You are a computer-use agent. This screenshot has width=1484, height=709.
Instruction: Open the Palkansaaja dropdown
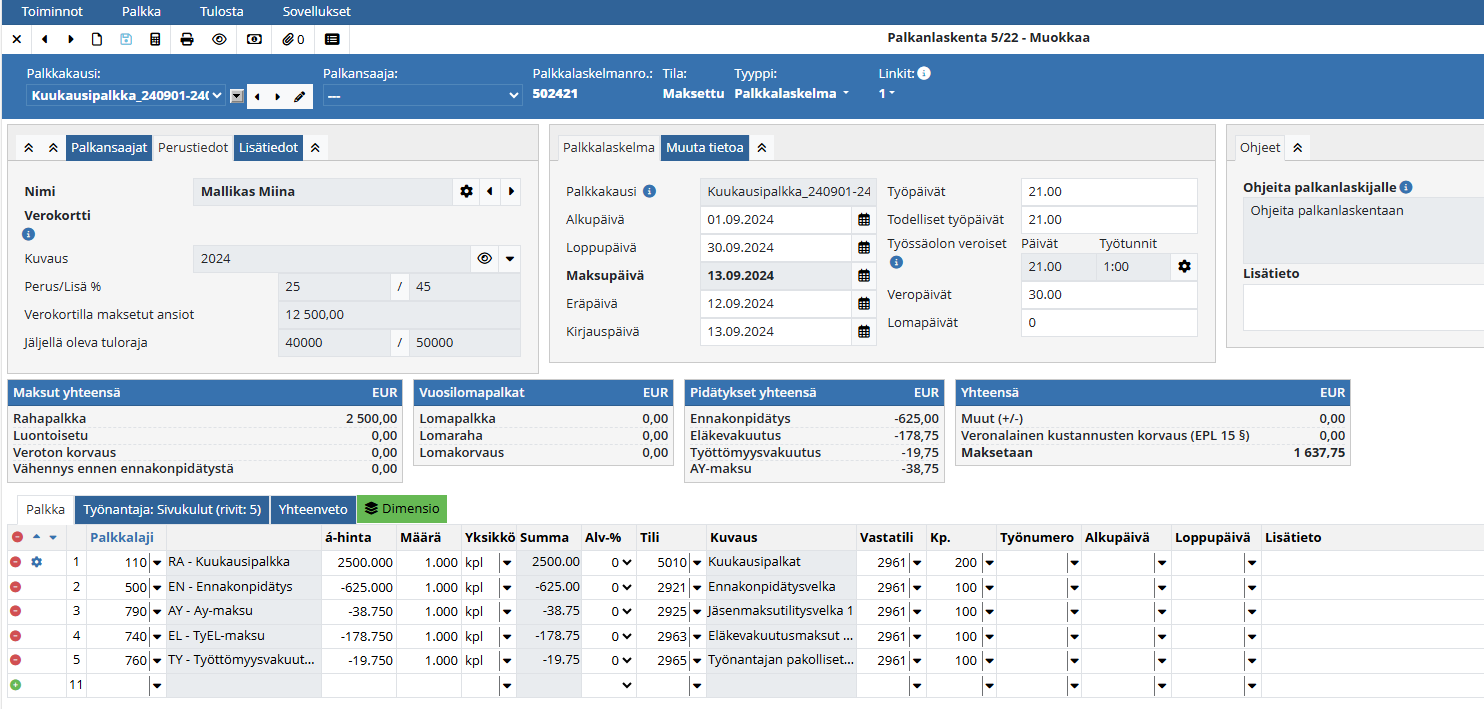tap(422, 95)
